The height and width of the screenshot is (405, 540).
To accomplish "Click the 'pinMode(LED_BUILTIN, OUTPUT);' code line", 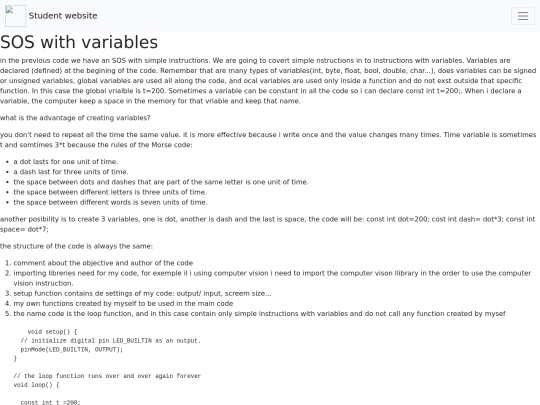I will [x=72, y=350].
